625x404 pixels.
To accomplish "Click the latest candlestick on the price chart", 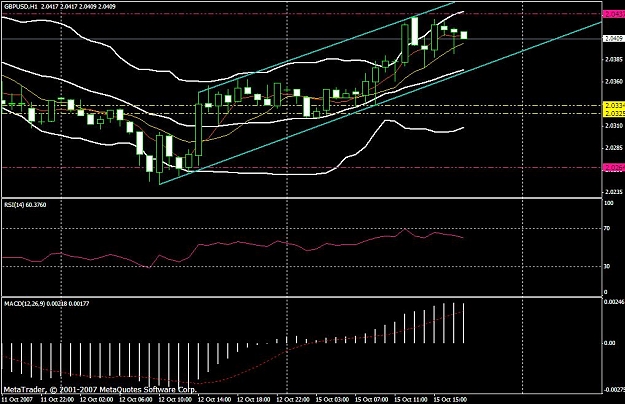I will tap(464, 35).
